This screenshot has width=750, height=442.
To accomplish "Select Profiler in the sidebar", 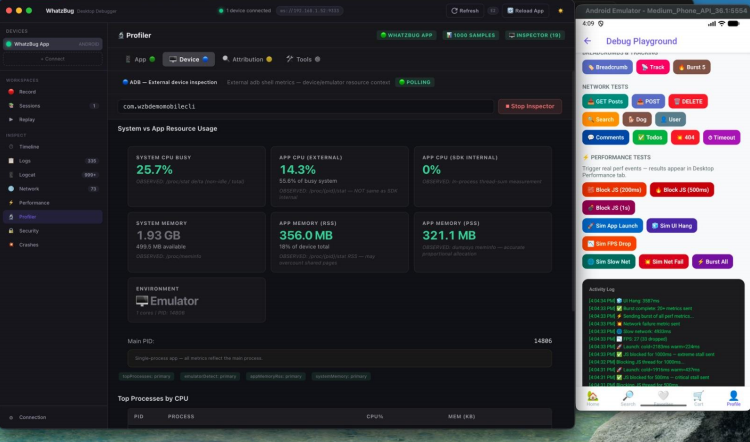I will (53, 217).
